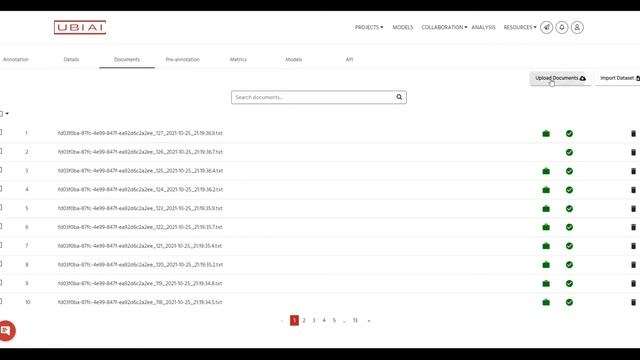Open the document file ending _127_
Image resolution: width=640 pixels, height=360 pixels.
pos(140,133)
